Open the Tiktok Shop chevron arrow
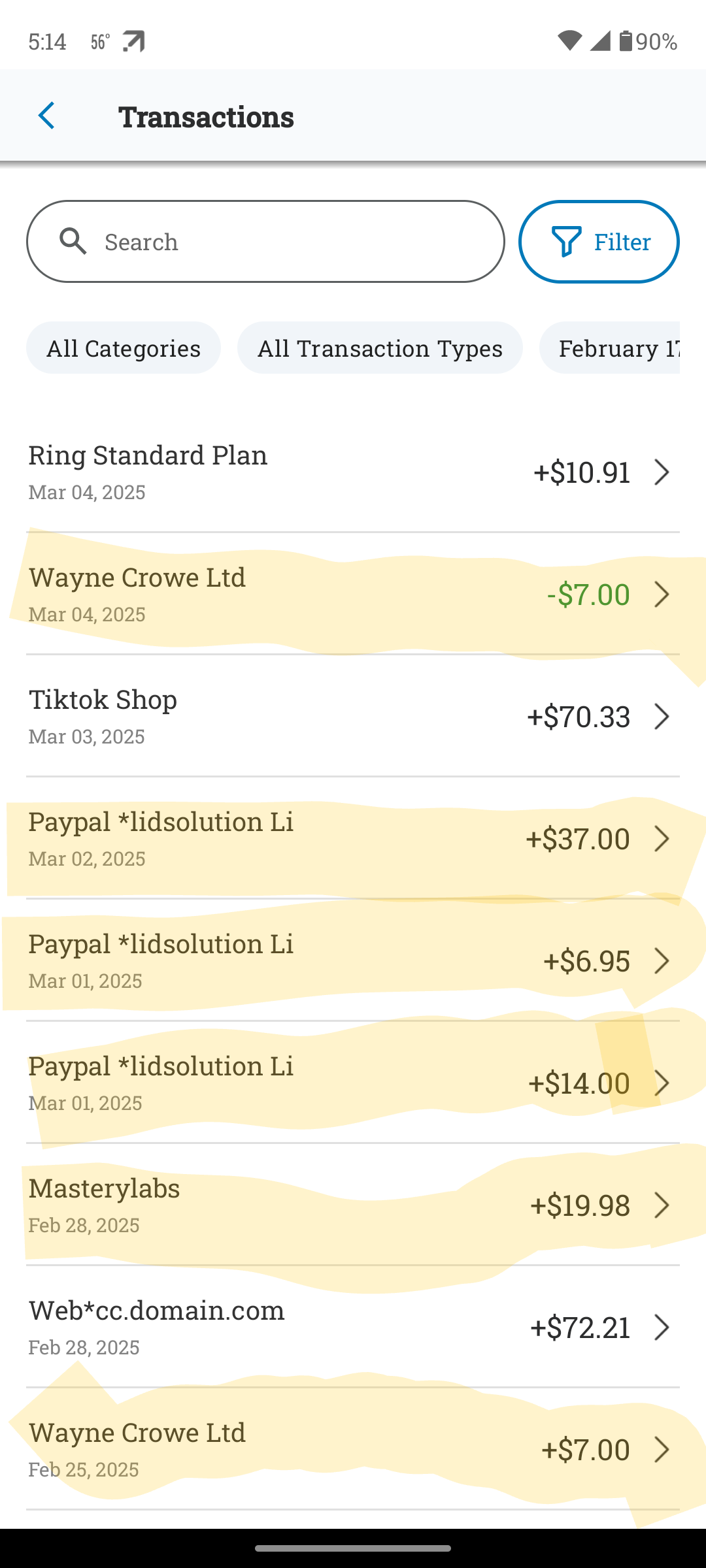 (x=662, y=717)
